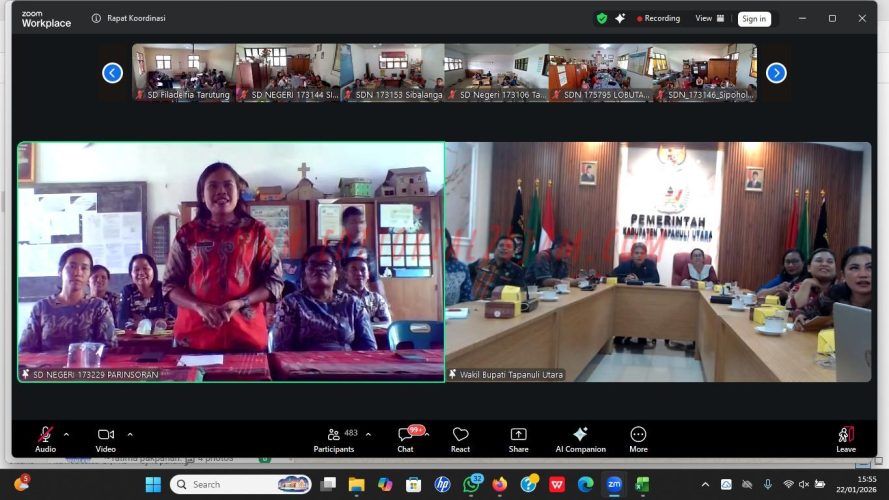Click the Sign in button

pos(754,18)
